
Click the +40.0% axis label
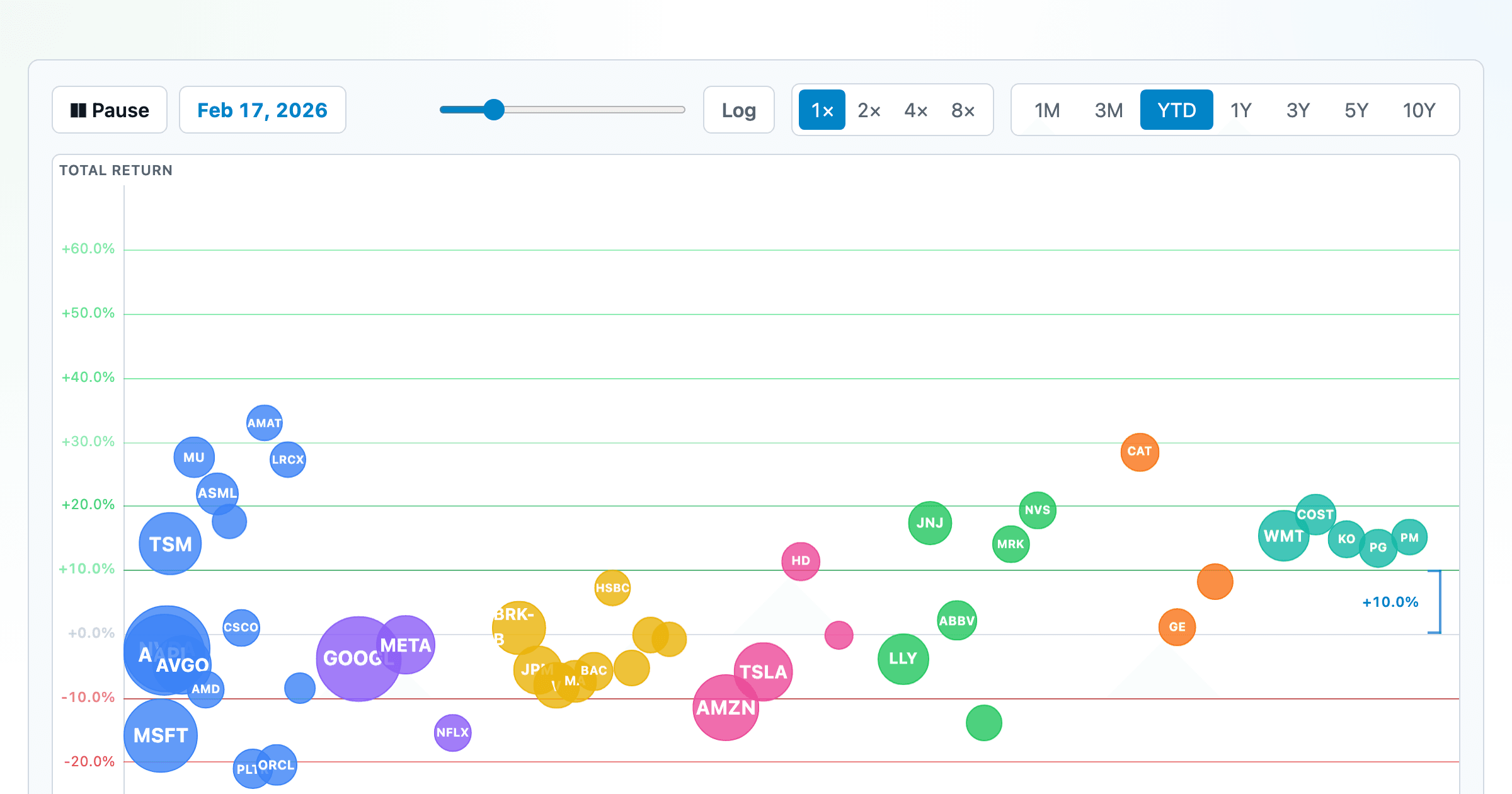point(88,377)
